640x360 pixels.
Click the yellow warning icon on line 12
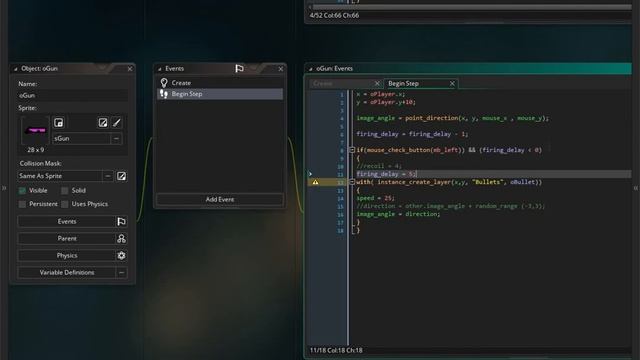[316, 182]
